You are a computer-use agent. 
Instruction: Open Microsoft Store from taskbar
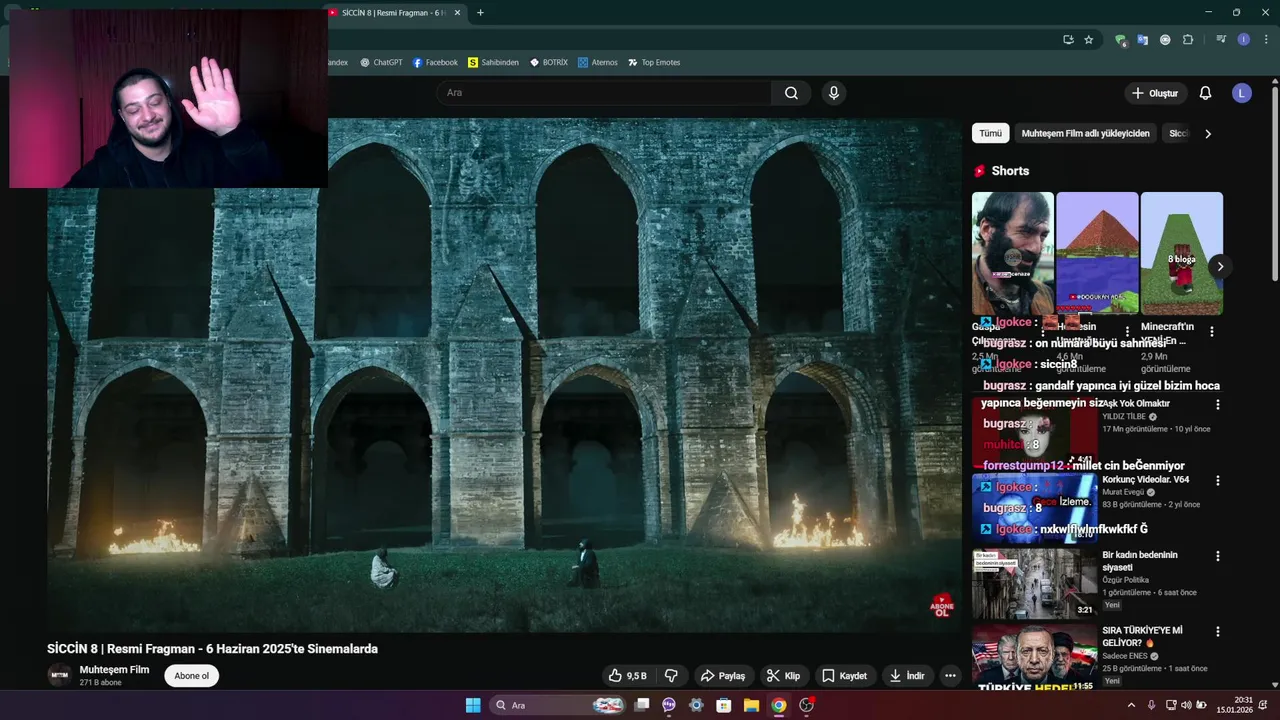pyautogui.click(x=724, y=705)
